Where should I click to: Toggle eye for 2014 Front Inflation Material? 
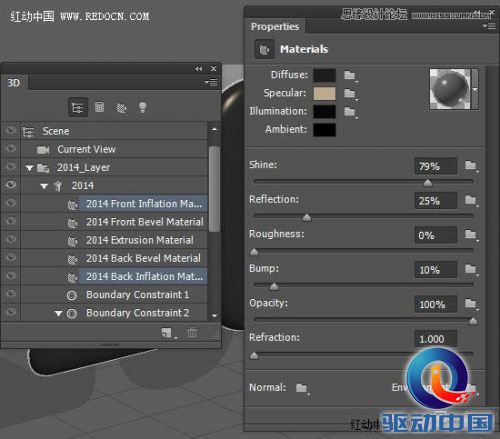[x=11, y=203]
